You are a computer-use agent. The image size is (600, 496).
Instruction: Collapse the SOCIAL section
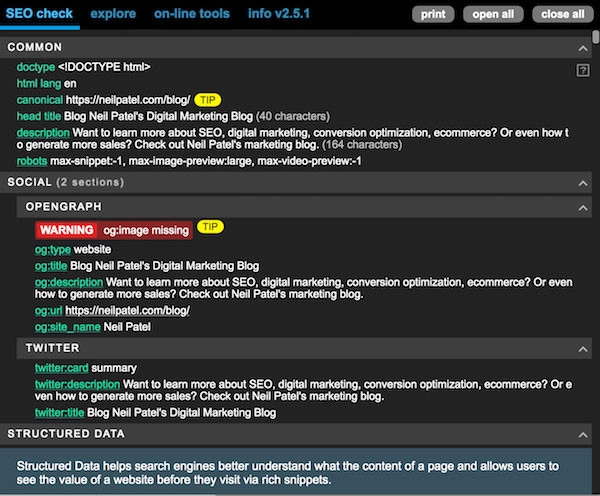582,182
